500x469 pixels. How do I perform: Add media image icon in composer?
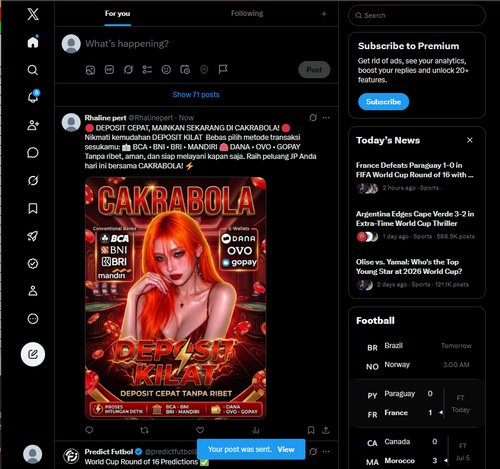point(90,70)
